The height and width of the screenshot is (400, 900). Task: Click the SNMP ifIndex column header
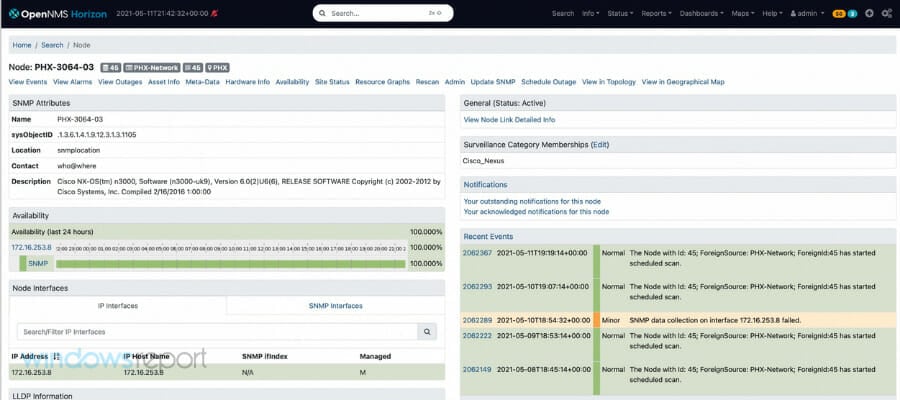pos(265,356)
